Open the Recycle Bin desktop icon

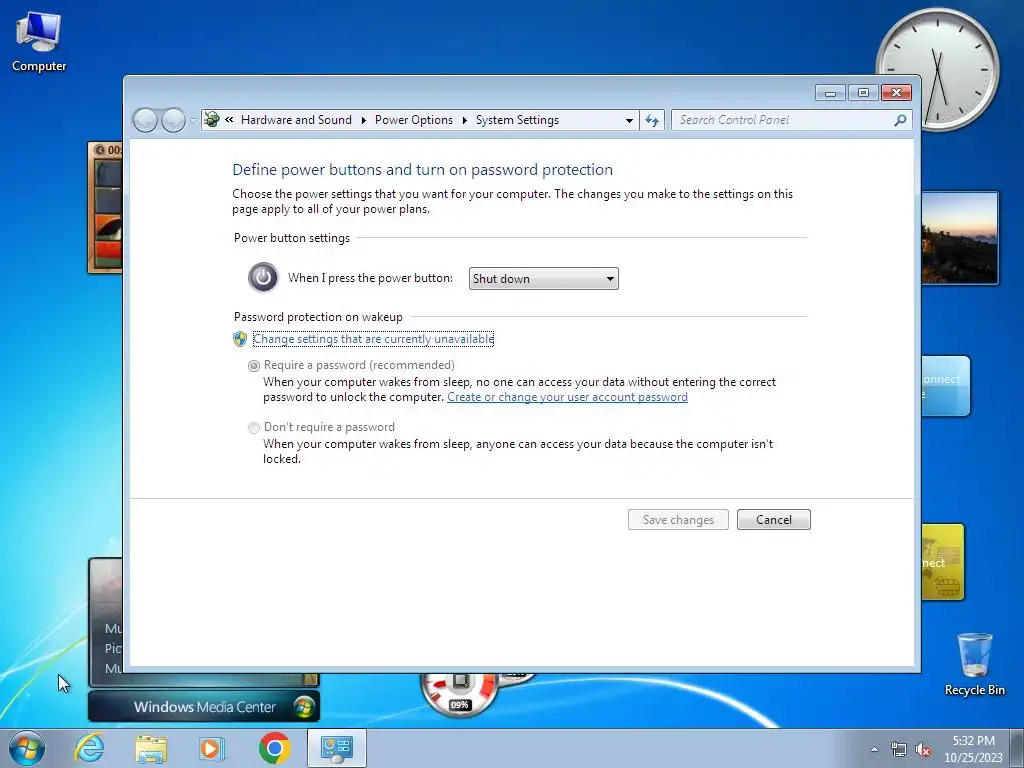pos(974,664)
